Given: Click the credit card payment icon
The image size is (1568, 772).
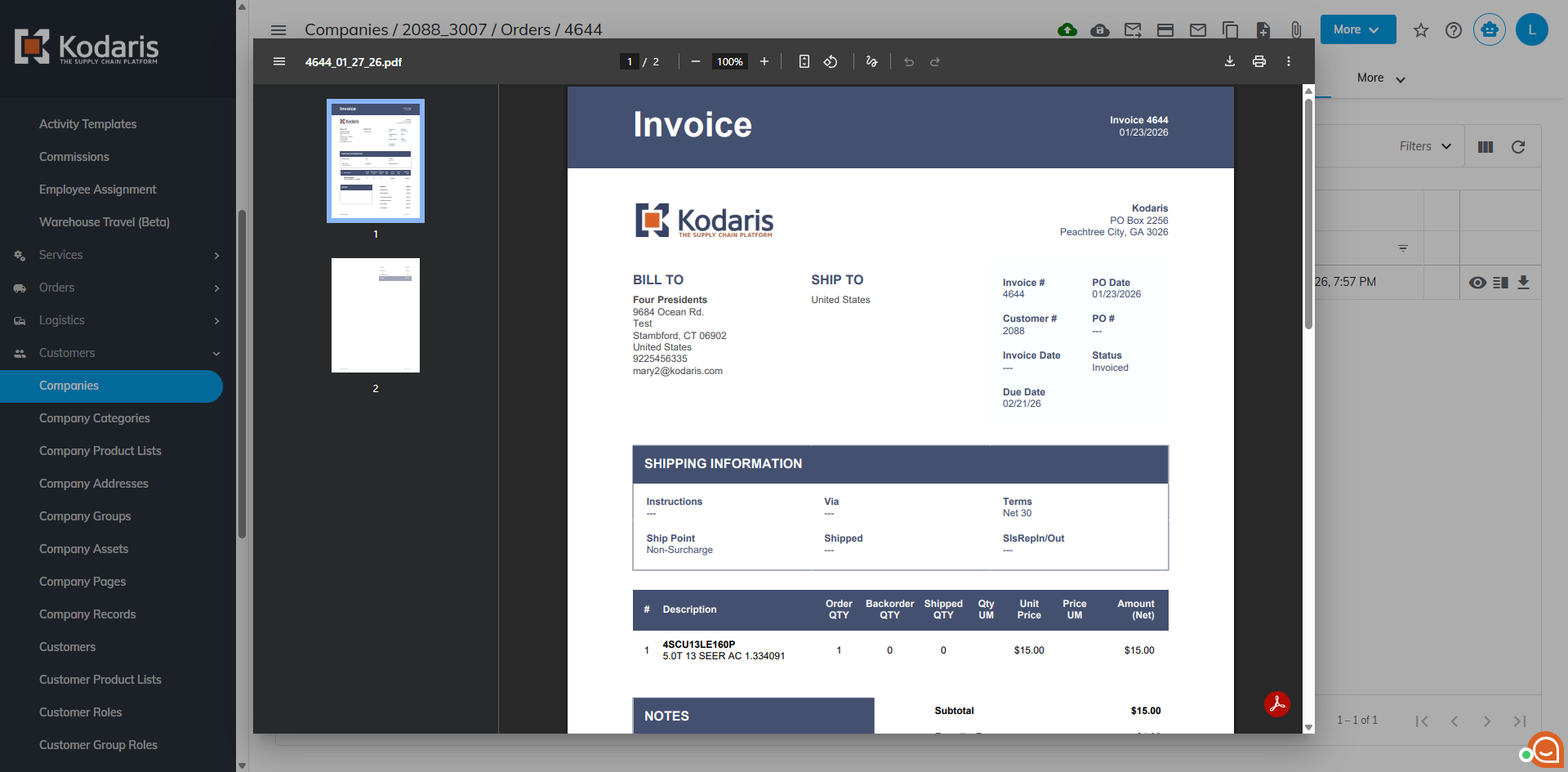Looking at the screenshot, I should pos(1165,30).
